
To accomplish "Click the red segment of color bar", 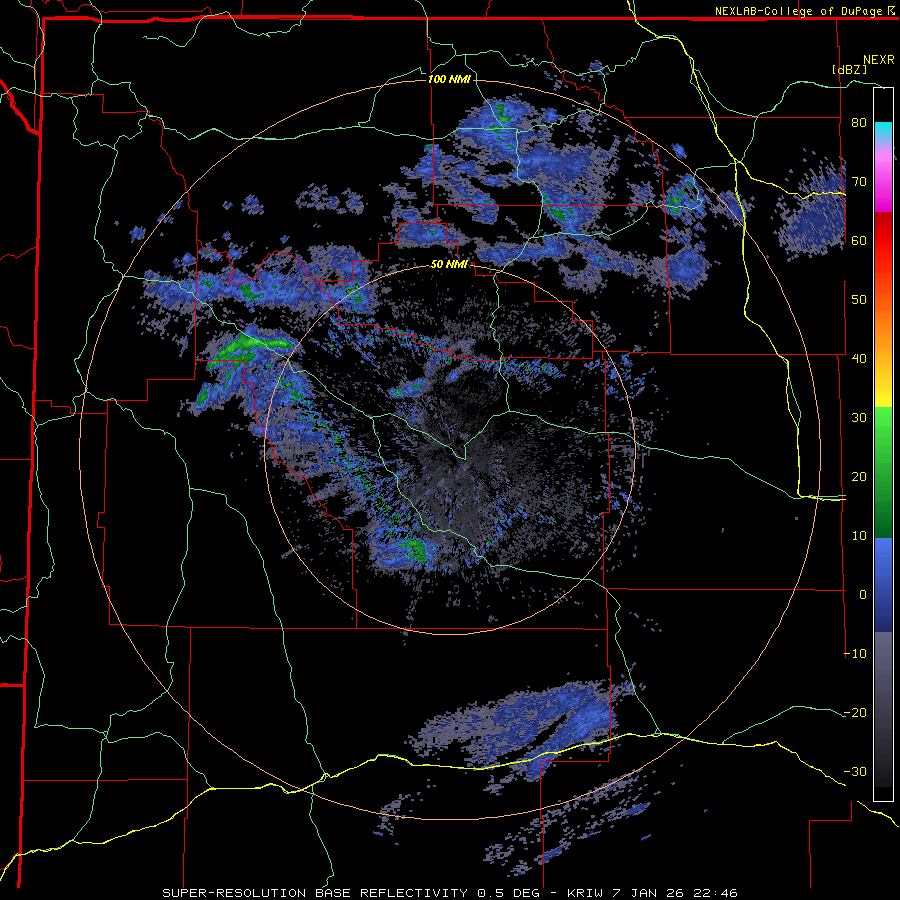I will pos(883,241).
